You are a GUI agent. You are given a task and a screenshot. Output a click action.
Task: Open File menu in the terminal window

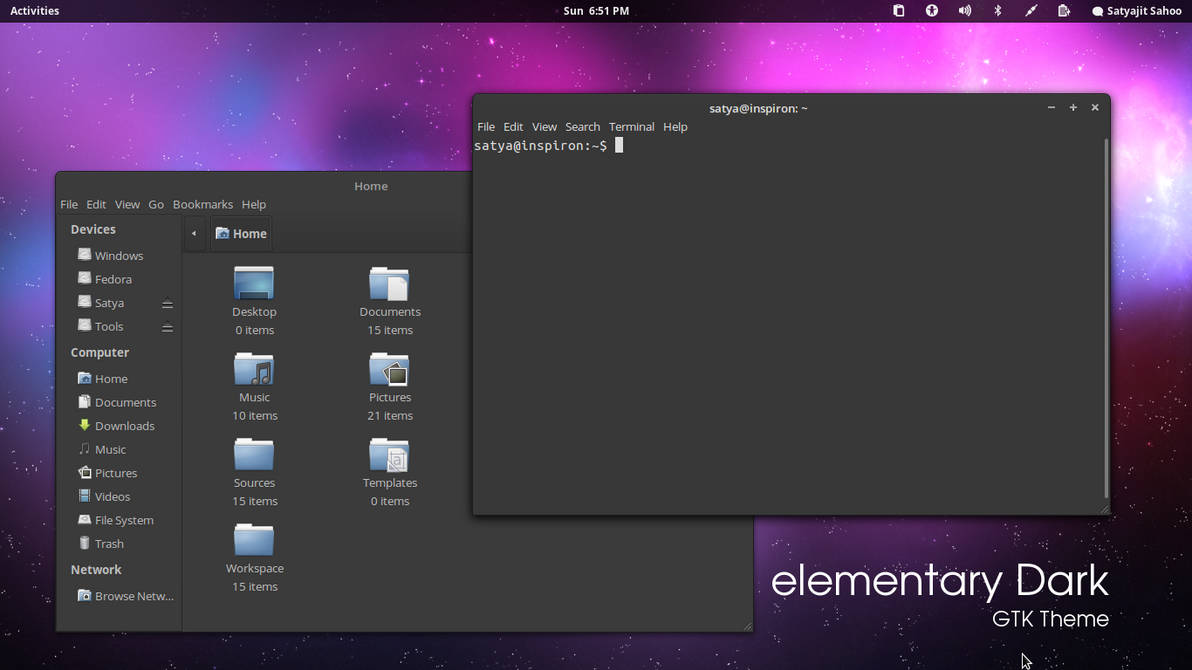(486, 127)
